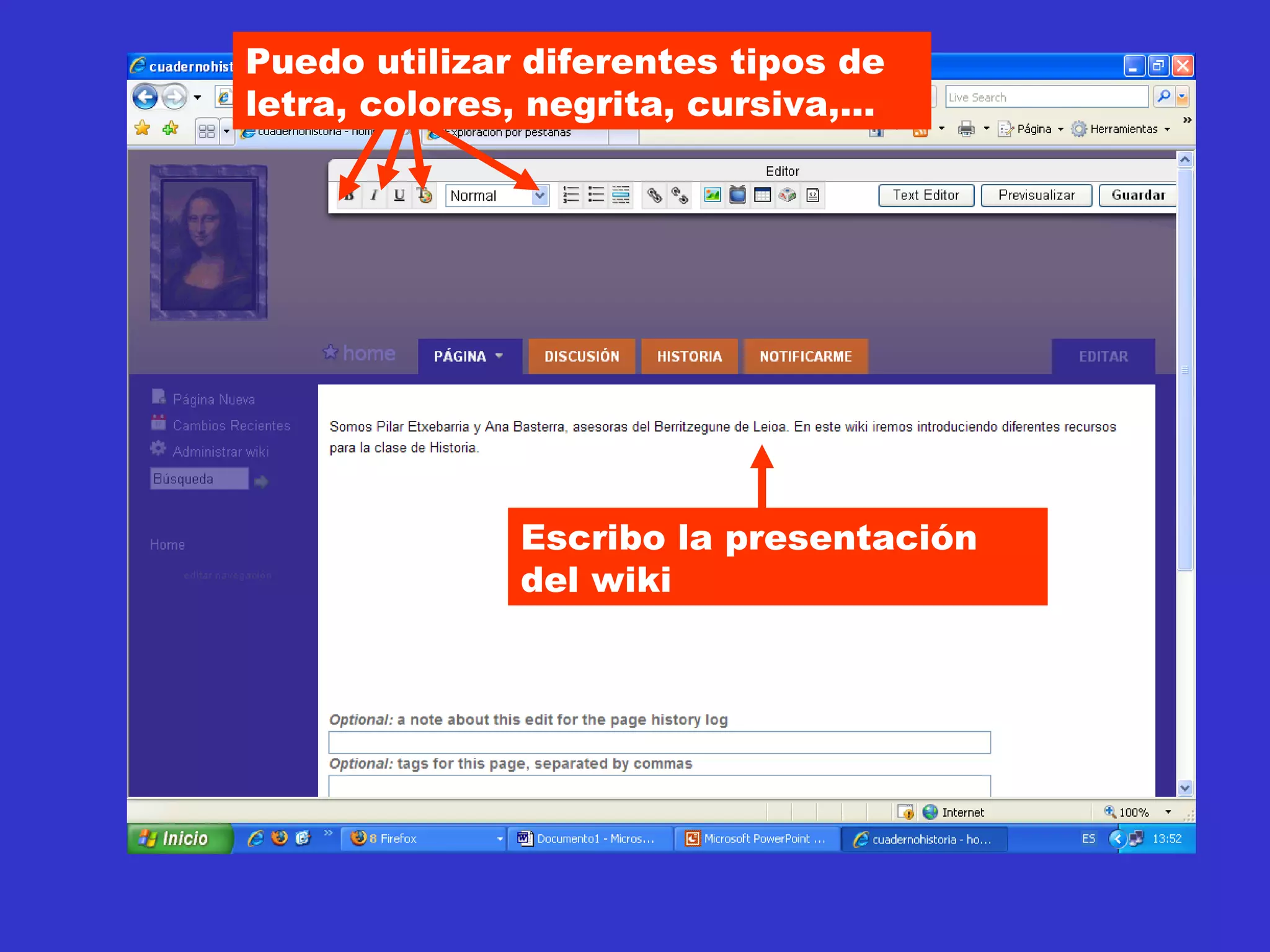Insert a hyperlink

[654, 195]
